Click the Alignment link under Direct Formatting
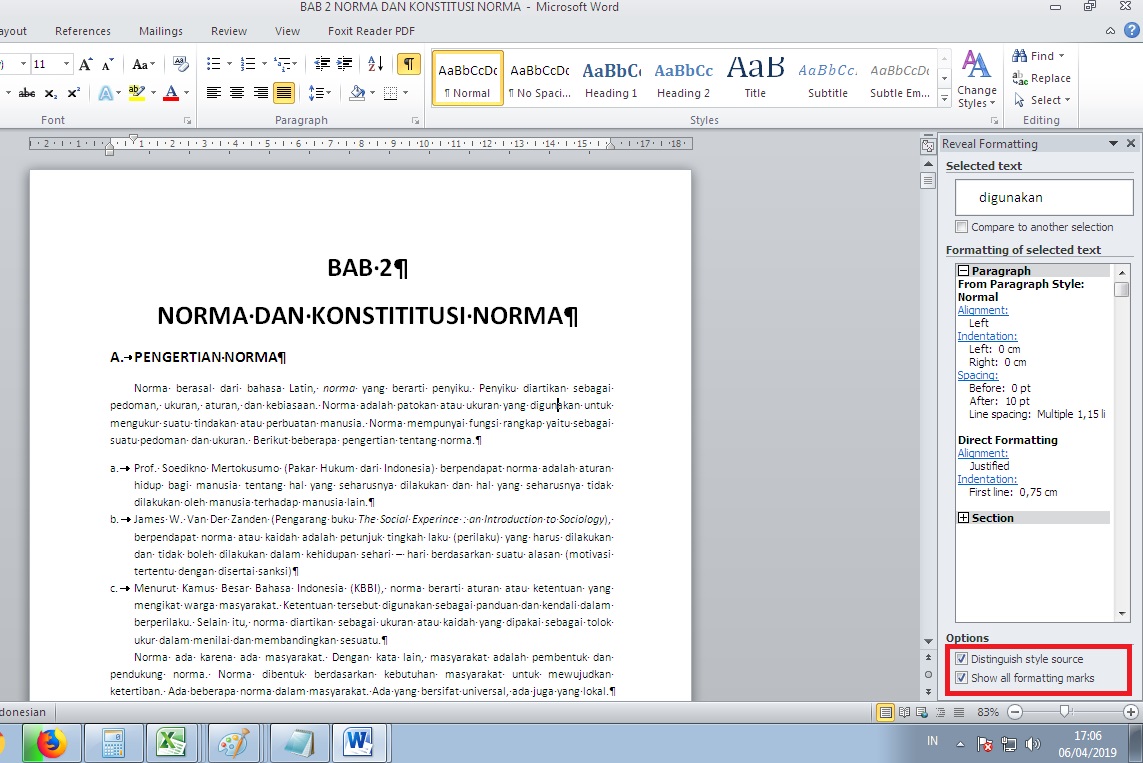Screen dimensions: 1143x763 pyautogui.click(x=983, y=453)
